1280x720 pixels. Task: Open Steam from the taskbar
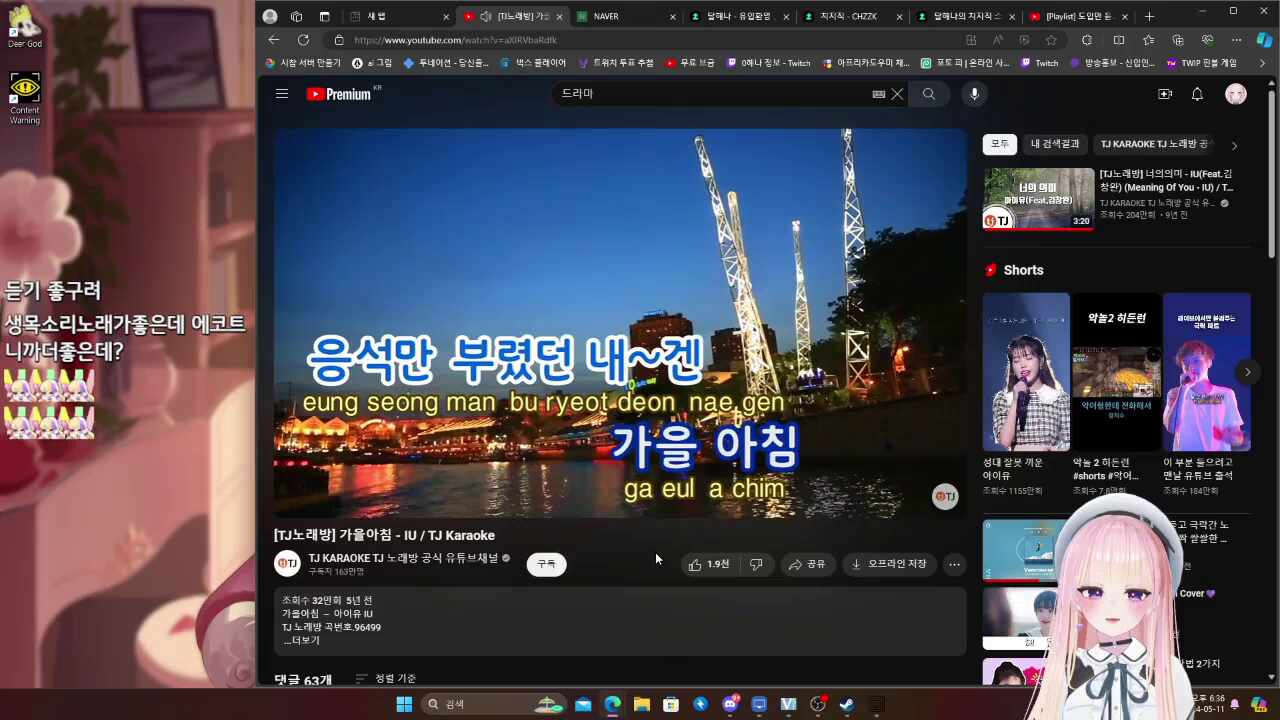(x=847, y=704)
